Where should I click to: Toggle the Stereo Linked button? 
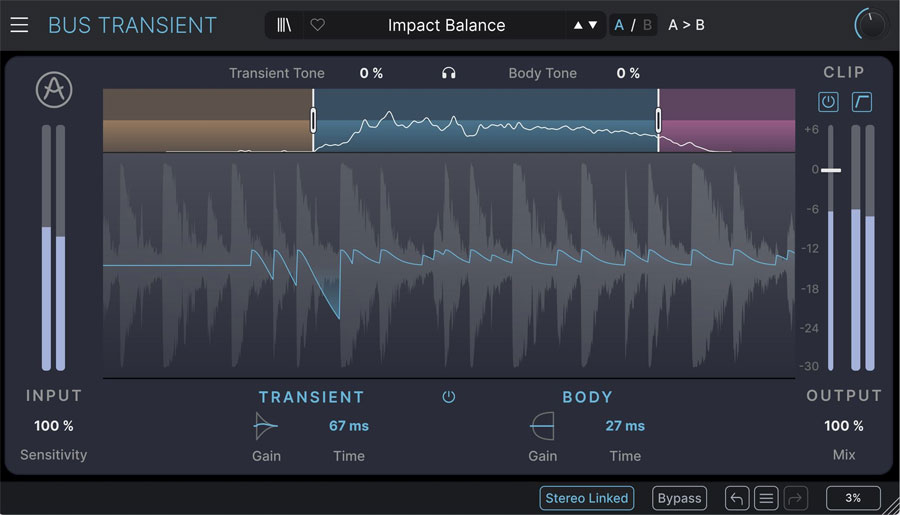(x=587, y=498)
